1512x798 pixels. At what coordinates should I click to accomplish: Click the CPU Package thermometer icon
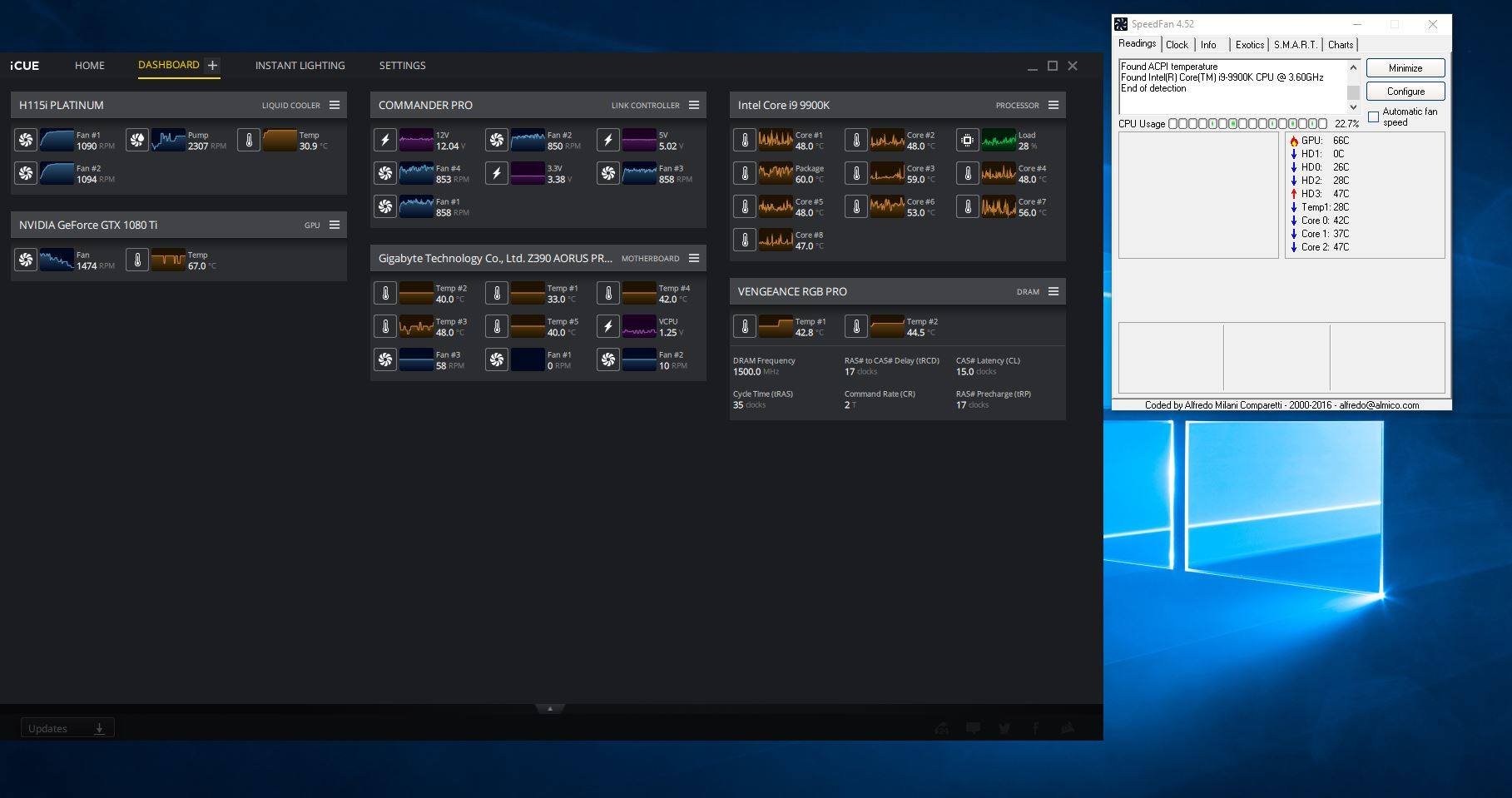pyautogui.click(x=745, y=173)
